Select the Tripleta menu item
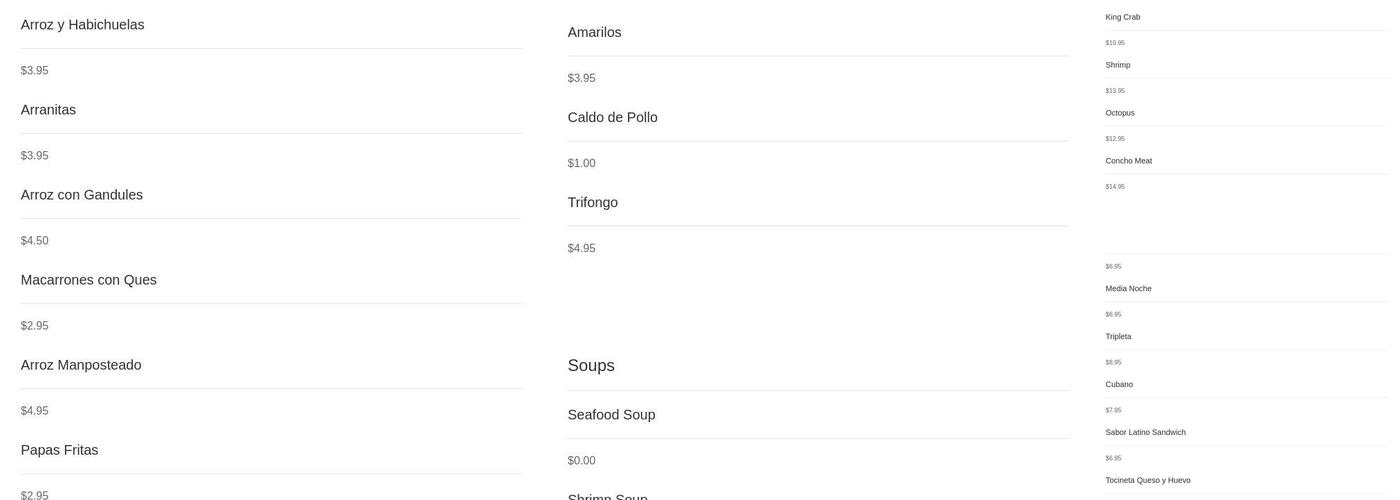This screenshot has width=1400, height=500. [1118, 337]
